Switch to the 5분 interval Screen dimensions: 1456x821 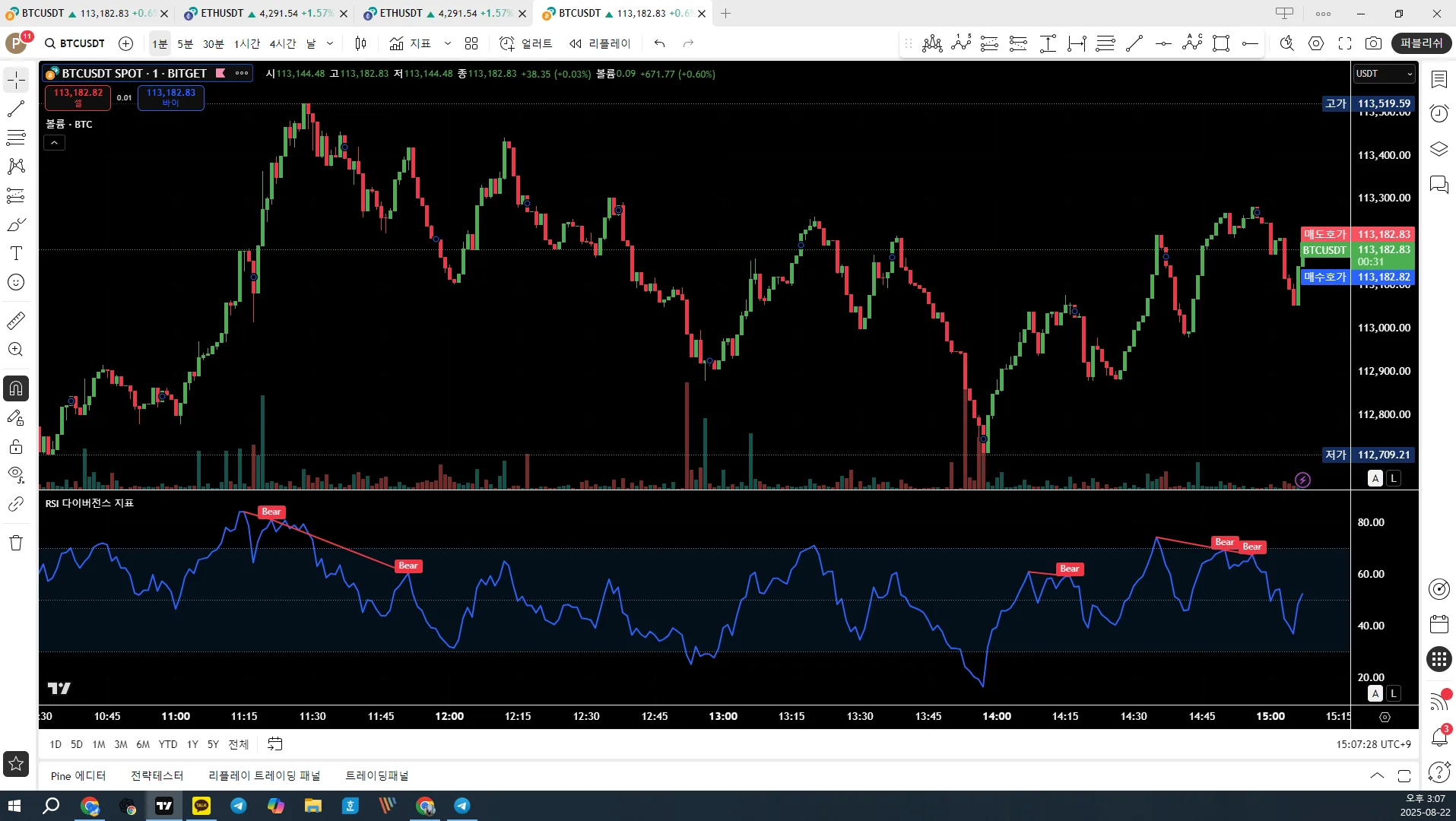(x=186, y=43)
